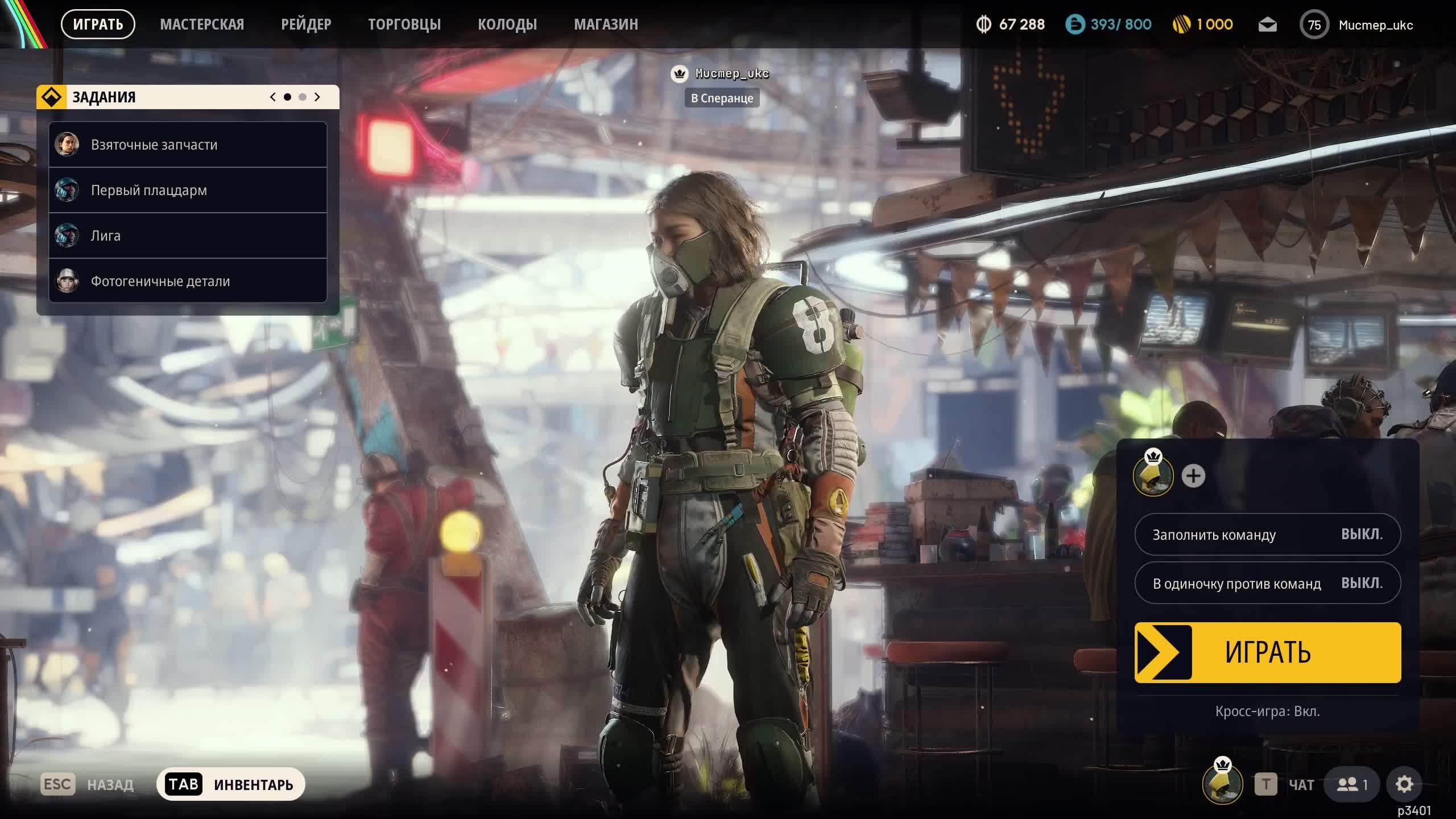This screenshot has height=819, width=1456.
Task: Switch to the Мастерская tab
Action: point(202,24)
